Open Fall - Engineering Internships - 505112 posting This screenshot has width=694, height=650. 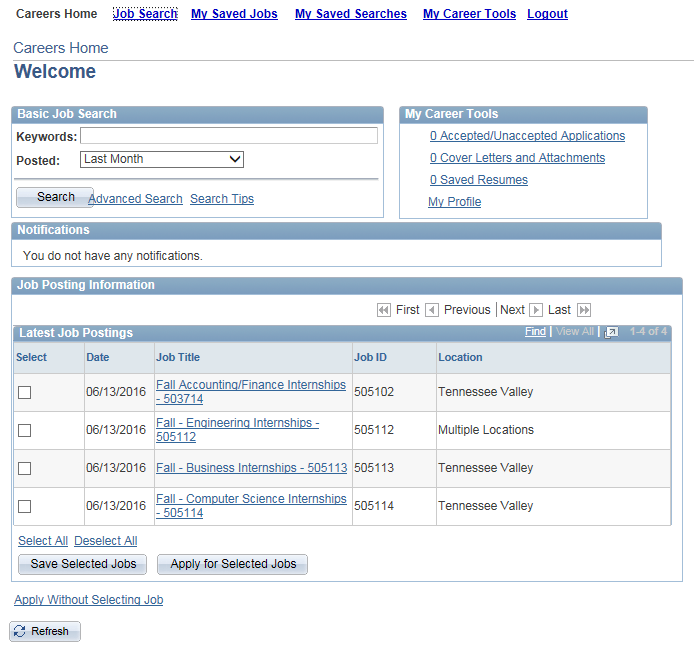237,430
